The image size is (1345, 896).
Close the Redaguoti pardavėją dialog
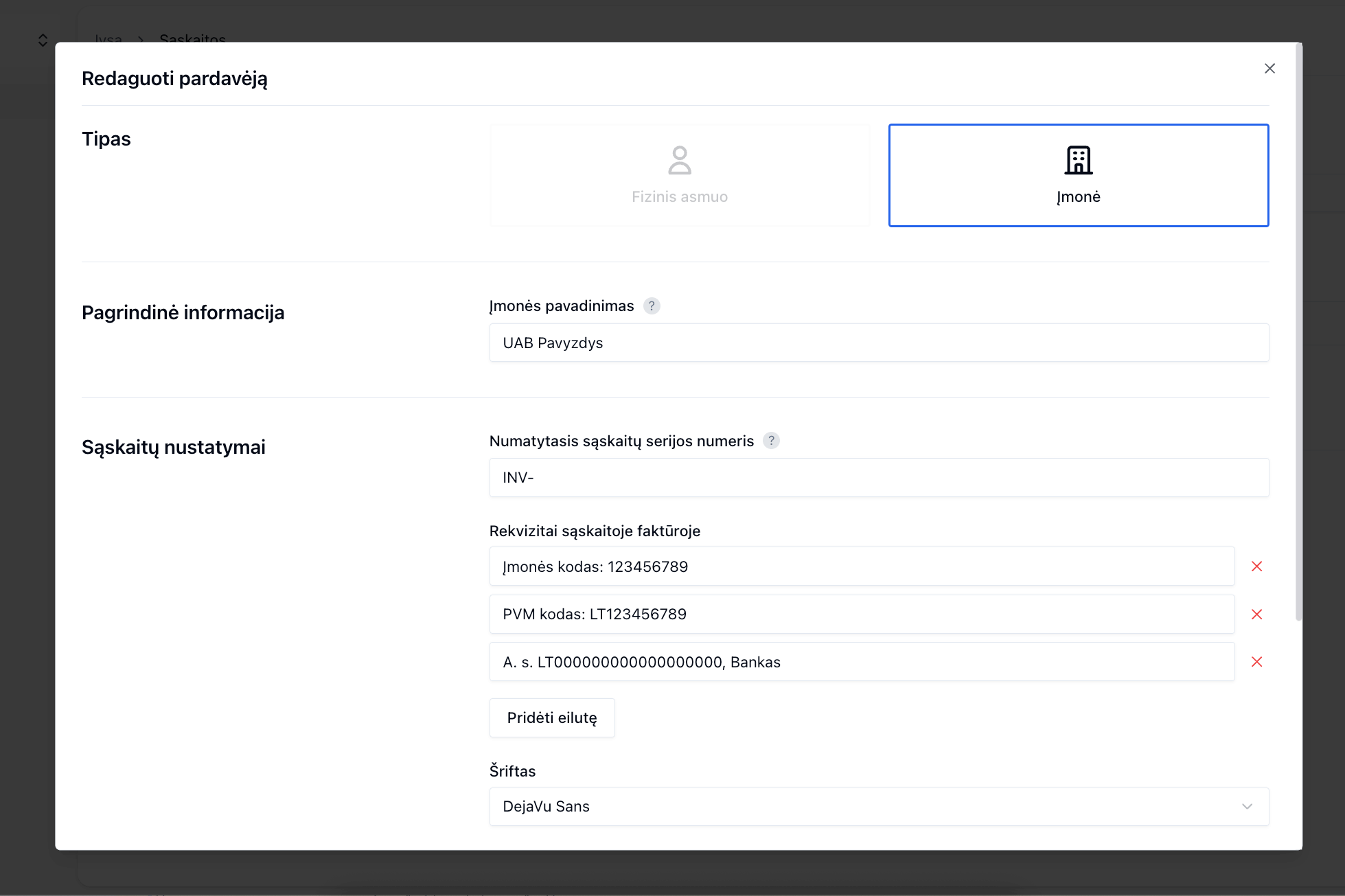click(x=1269, y=69)
